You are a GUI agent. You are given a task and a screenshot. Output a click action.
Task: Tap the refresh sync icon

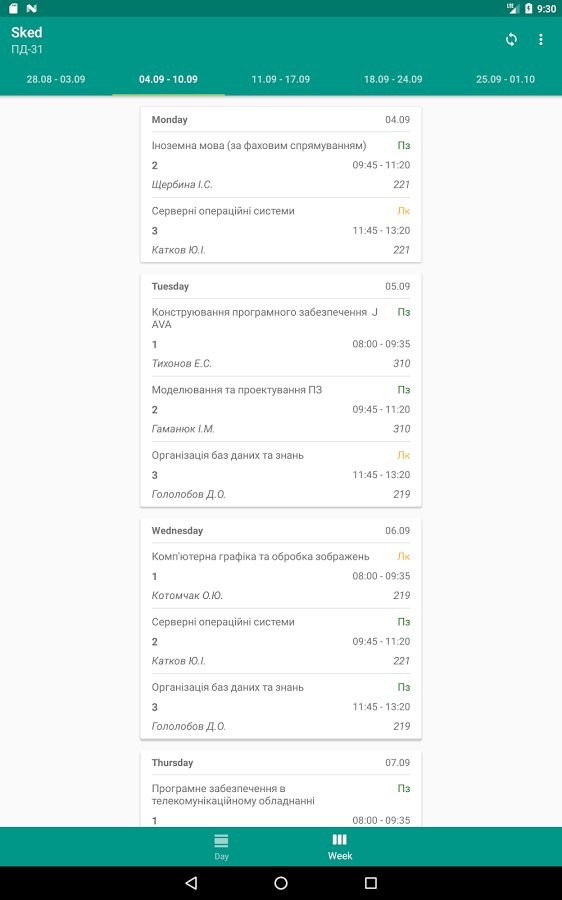511,40
